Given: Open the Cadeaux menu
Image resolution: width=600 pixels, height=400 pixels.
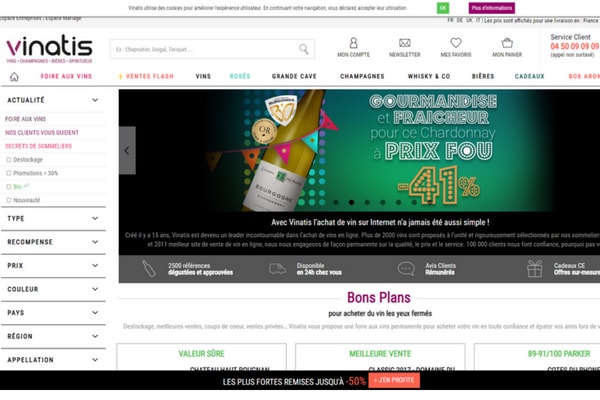Looking at the screenshot, I should 530,76.
